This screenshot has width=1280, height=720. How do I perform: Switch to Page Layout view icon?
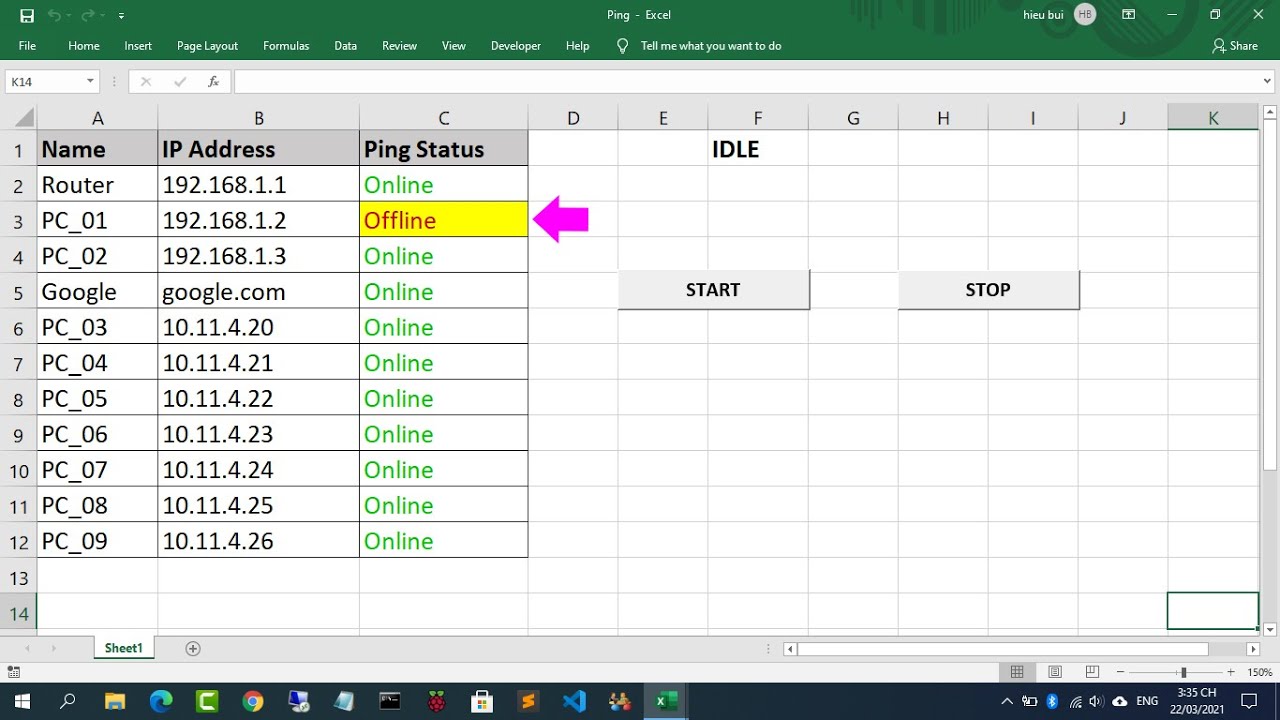pos(1054,672)
